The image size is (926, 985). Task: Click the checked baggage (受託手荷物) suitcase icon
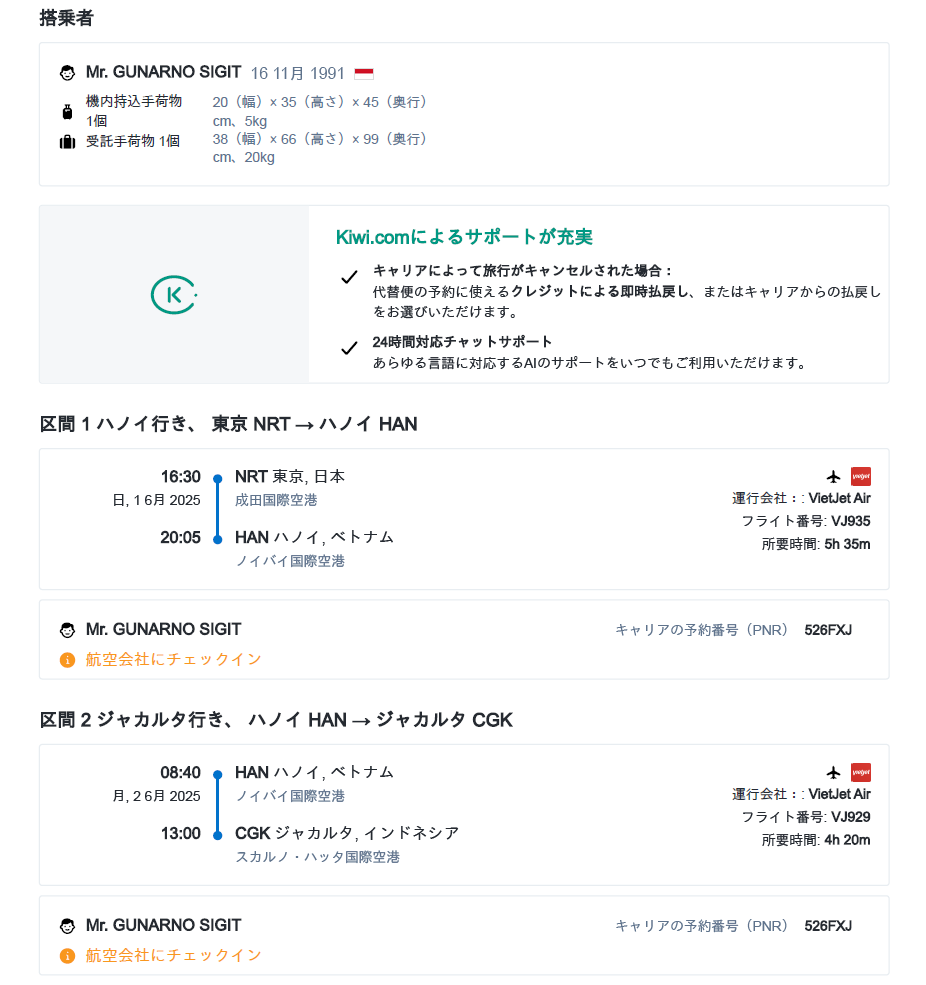click(x=67, y=142)
